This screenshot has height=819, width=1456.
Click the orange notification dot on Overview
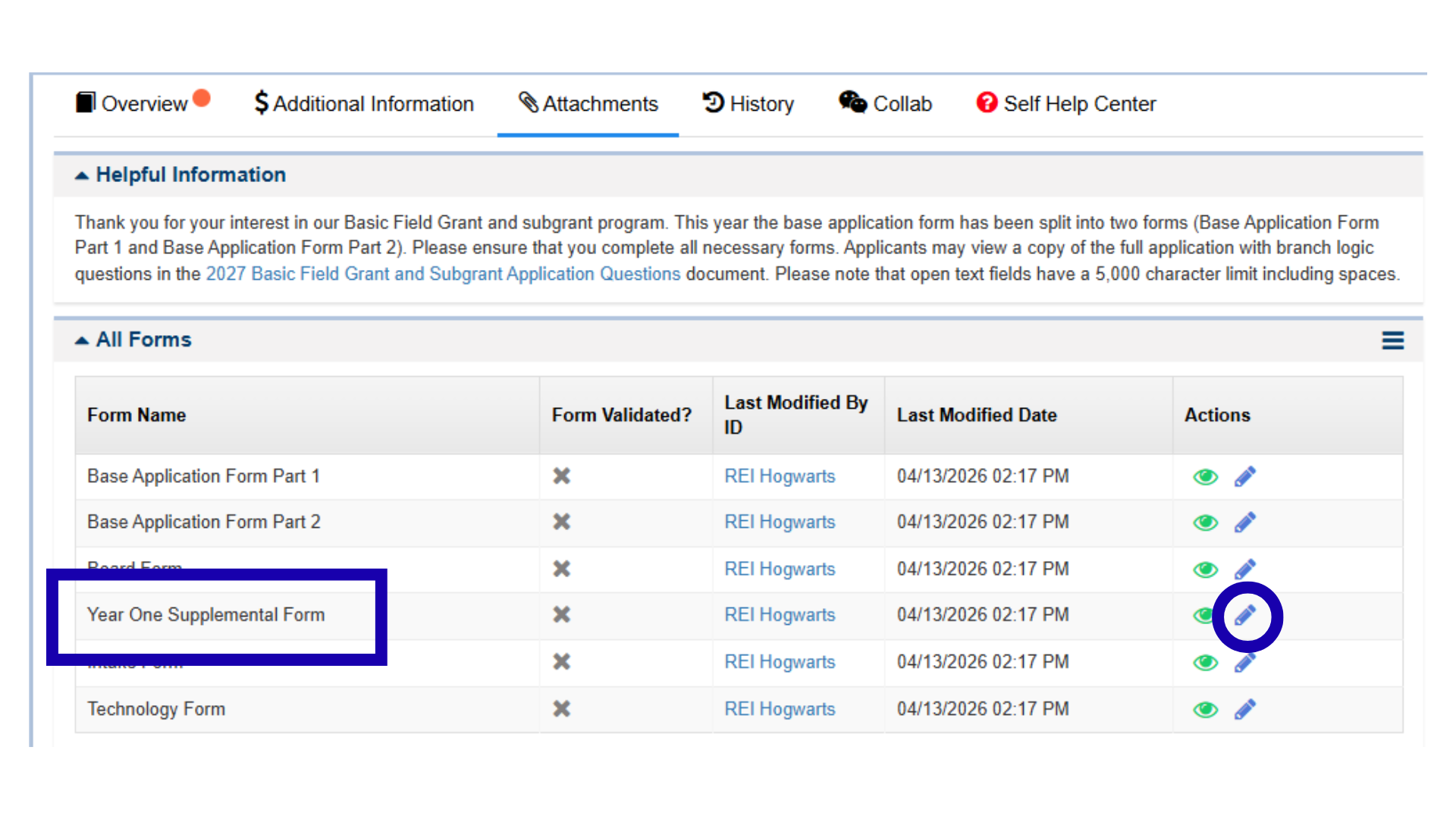202,99
